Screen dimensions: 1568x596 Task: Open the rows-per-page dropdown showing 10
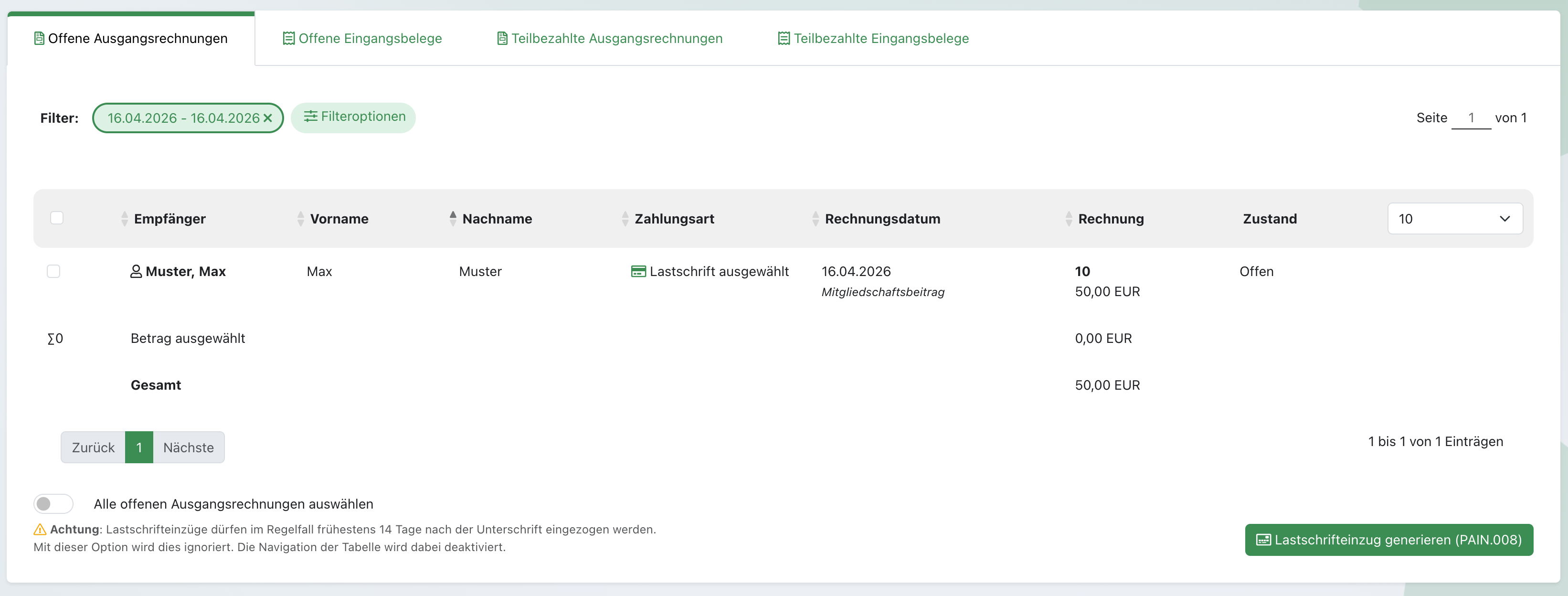coord(1454,219)
